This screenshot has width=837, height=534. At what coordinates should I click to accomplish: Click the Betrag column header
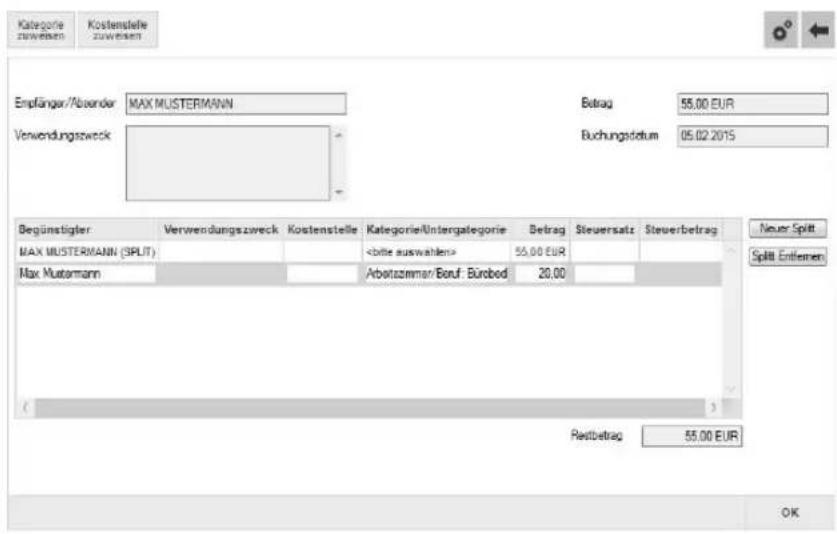(541, 230)
